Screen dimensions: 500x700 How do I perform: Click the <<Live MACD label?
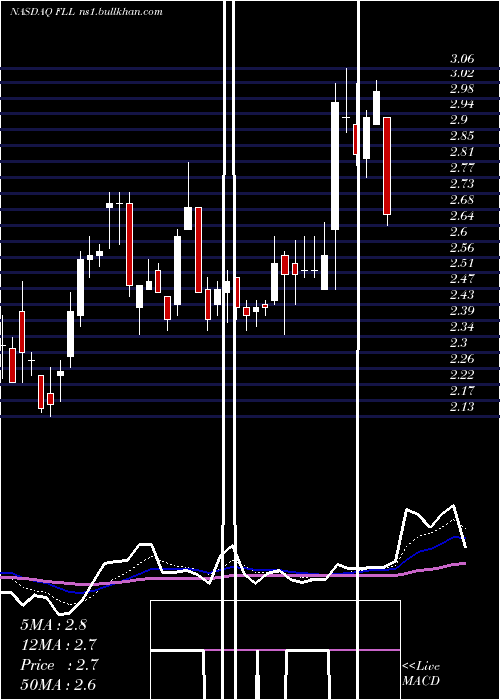(421, 673)
